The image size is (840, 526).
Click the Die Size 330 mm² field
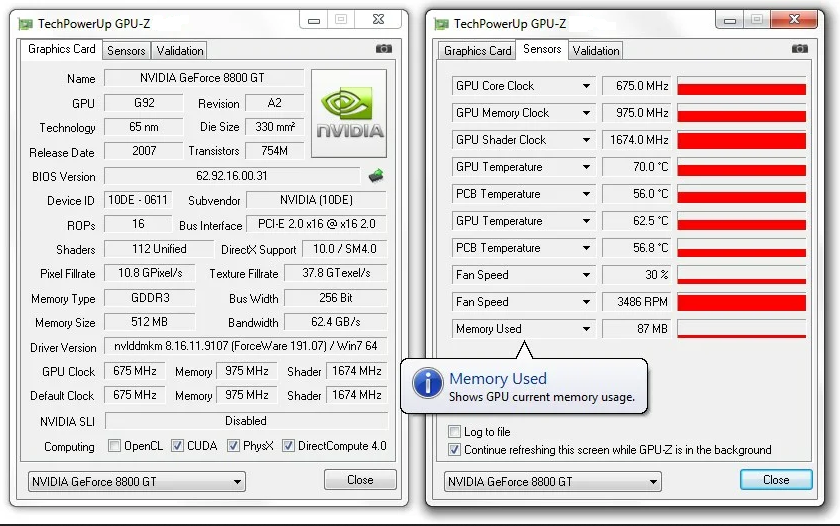[274, 127]
